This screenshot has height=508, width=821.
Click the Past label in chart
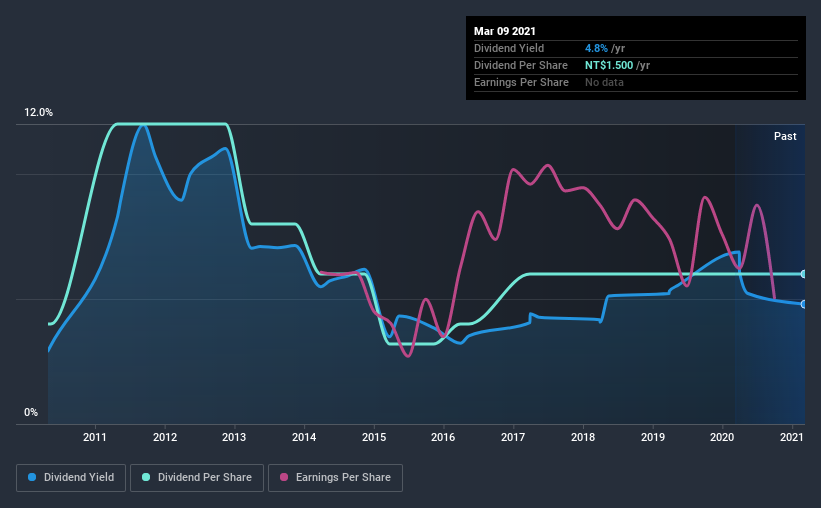point(785,136)
